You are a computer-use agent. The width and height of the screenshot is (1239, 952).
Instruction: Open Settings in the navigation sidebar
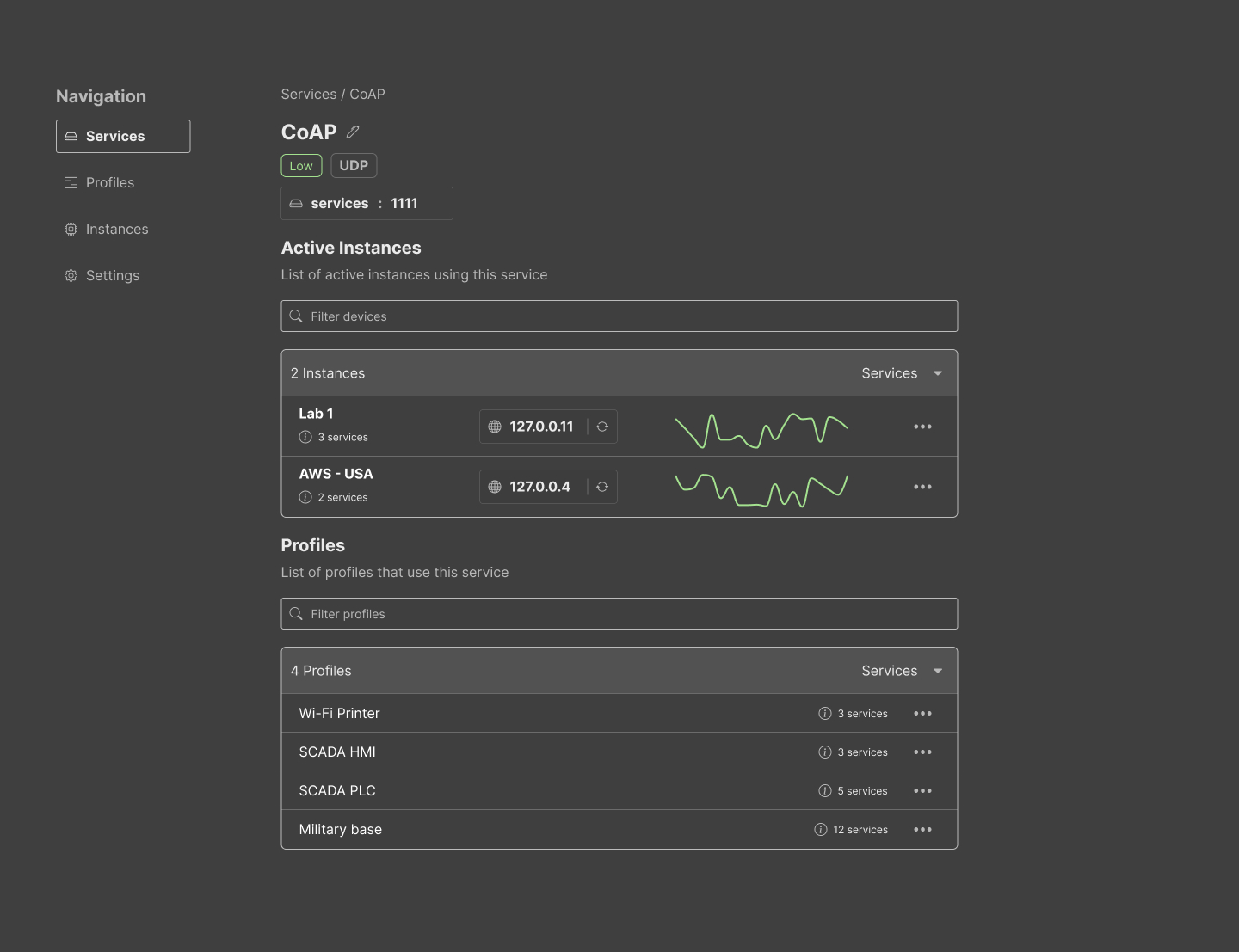pyautogui.click(x=112, y=275)
